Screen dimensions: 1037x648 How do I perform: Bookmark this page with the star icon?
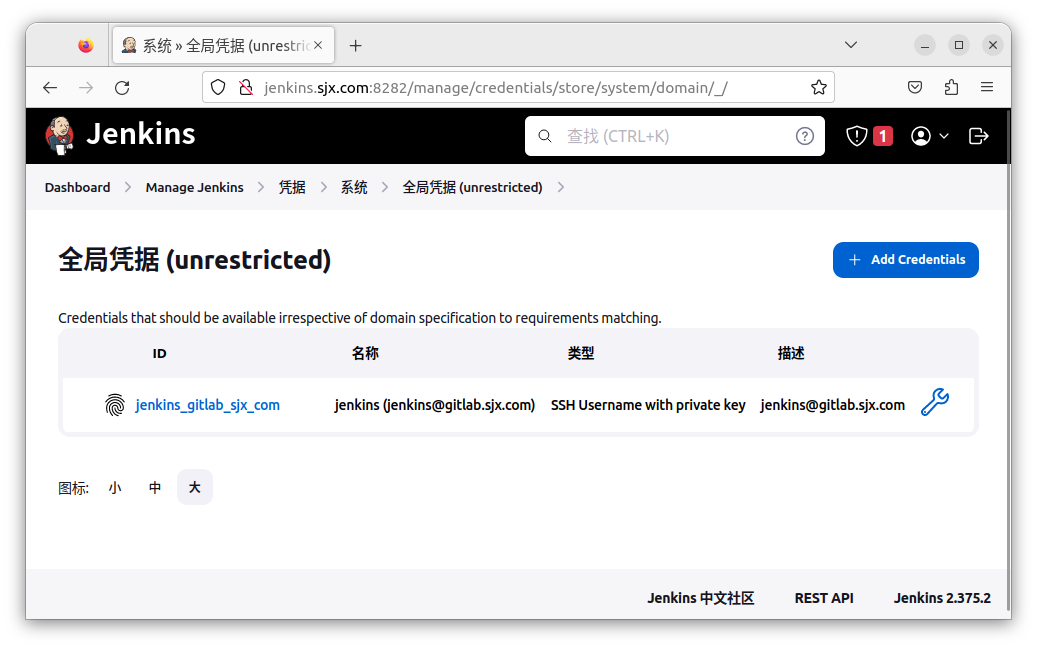pos(818,87)
